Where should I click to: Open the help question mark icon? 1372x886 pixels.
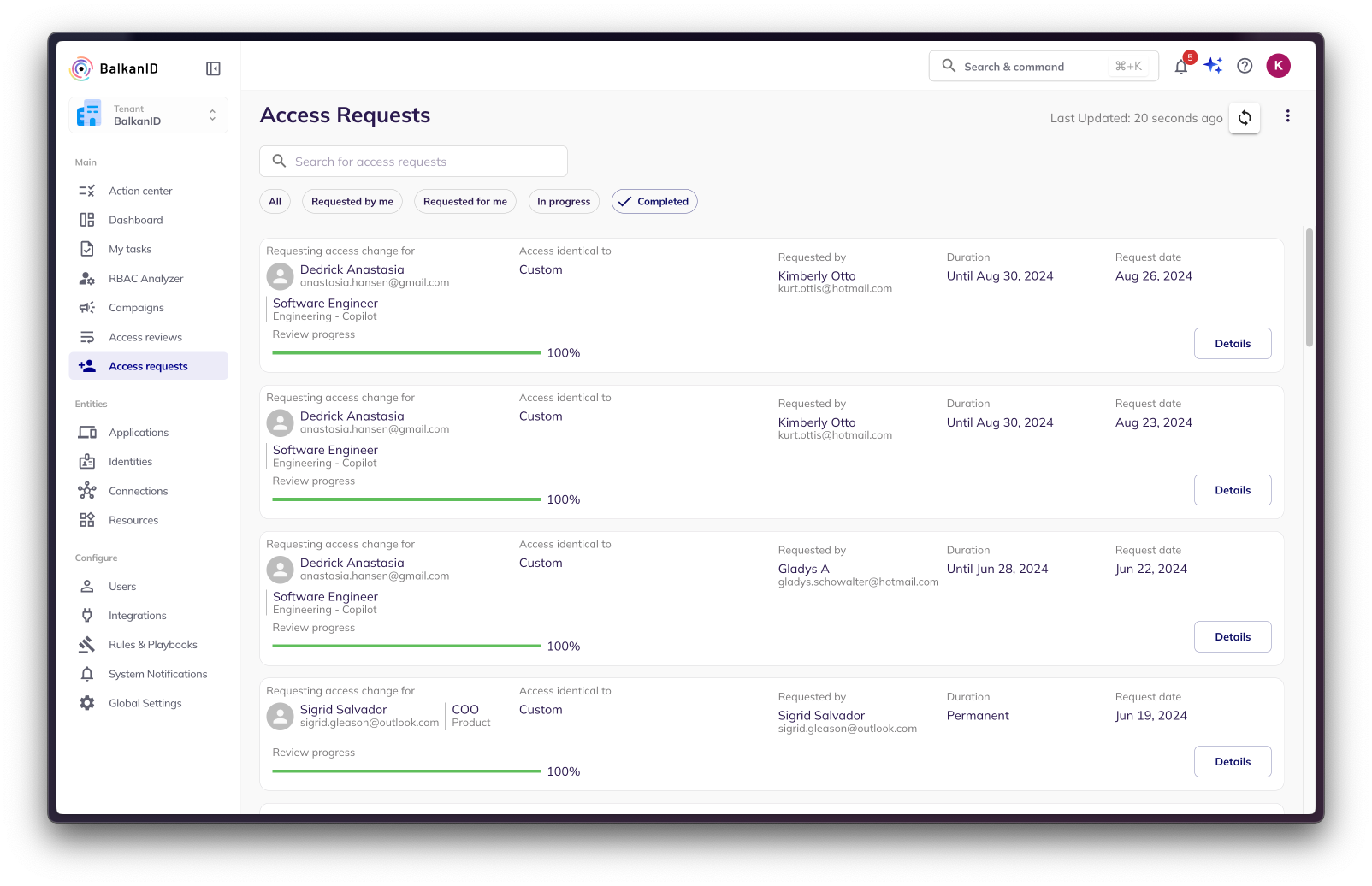[1245, 66]
